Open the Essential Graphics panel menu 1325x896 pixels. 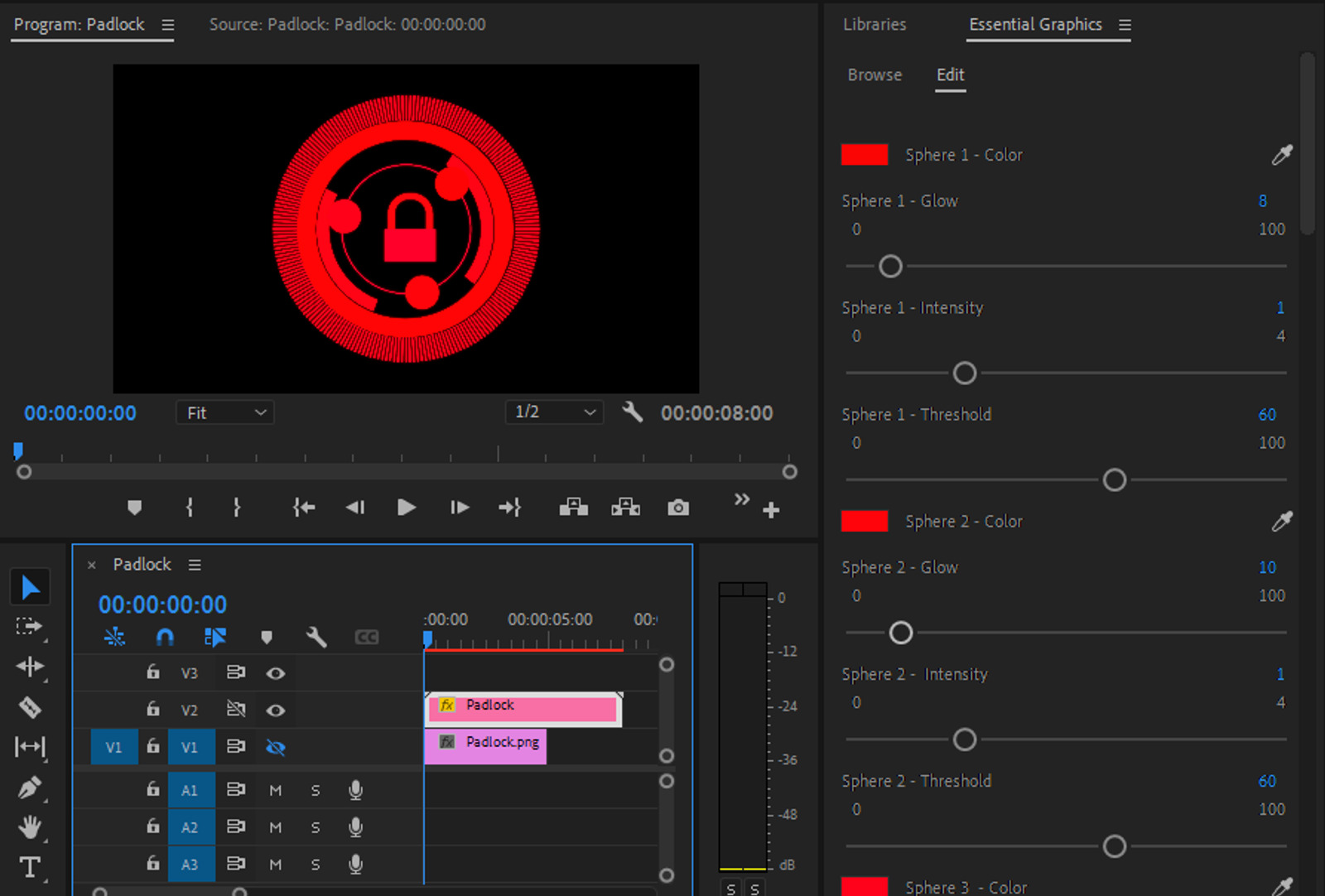[1126, 25]
